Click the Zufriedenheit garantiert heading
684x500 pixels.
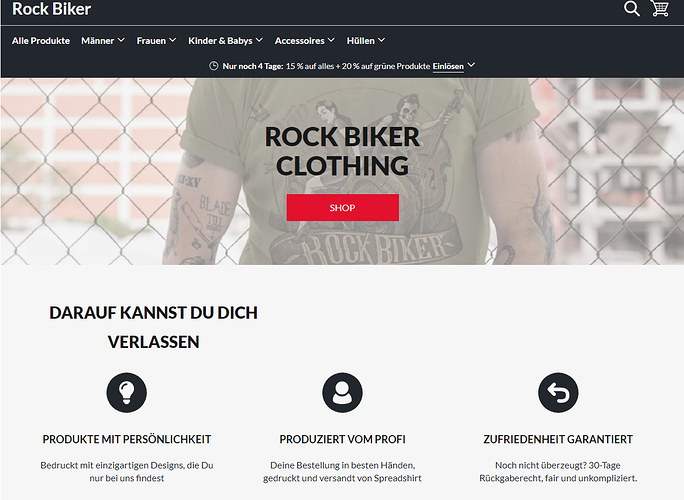(x=558, y=439)
